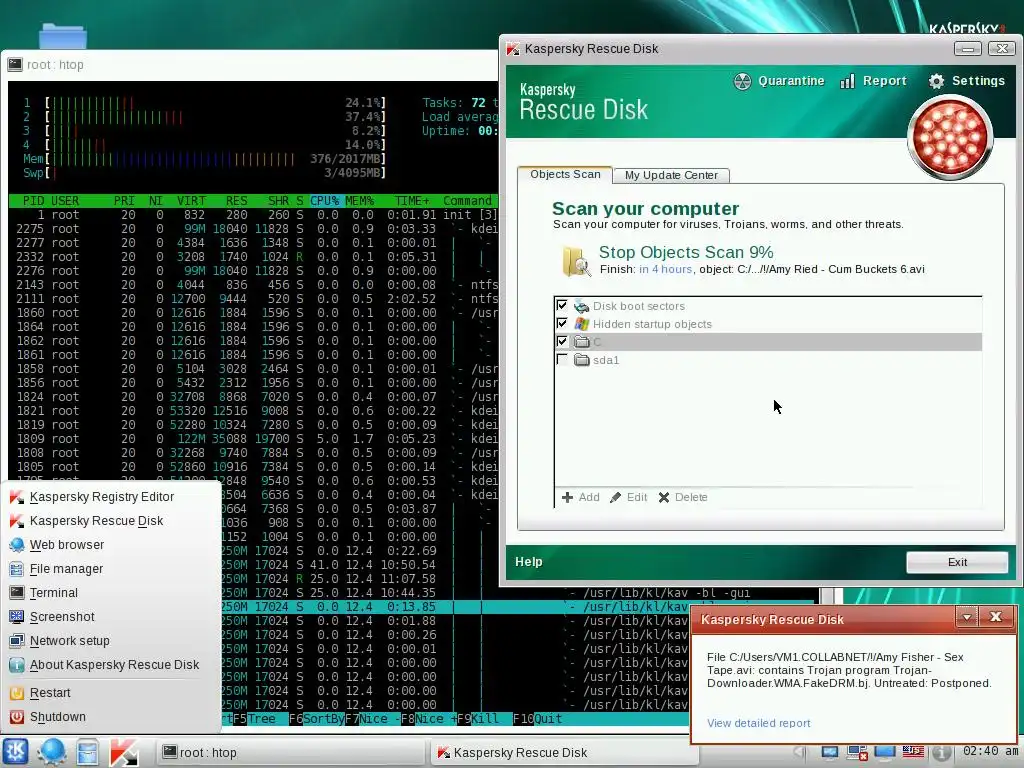This screenshot has height=768, width=1024.
Task: Switch to My Update Center tab
Action: point(671,175)
